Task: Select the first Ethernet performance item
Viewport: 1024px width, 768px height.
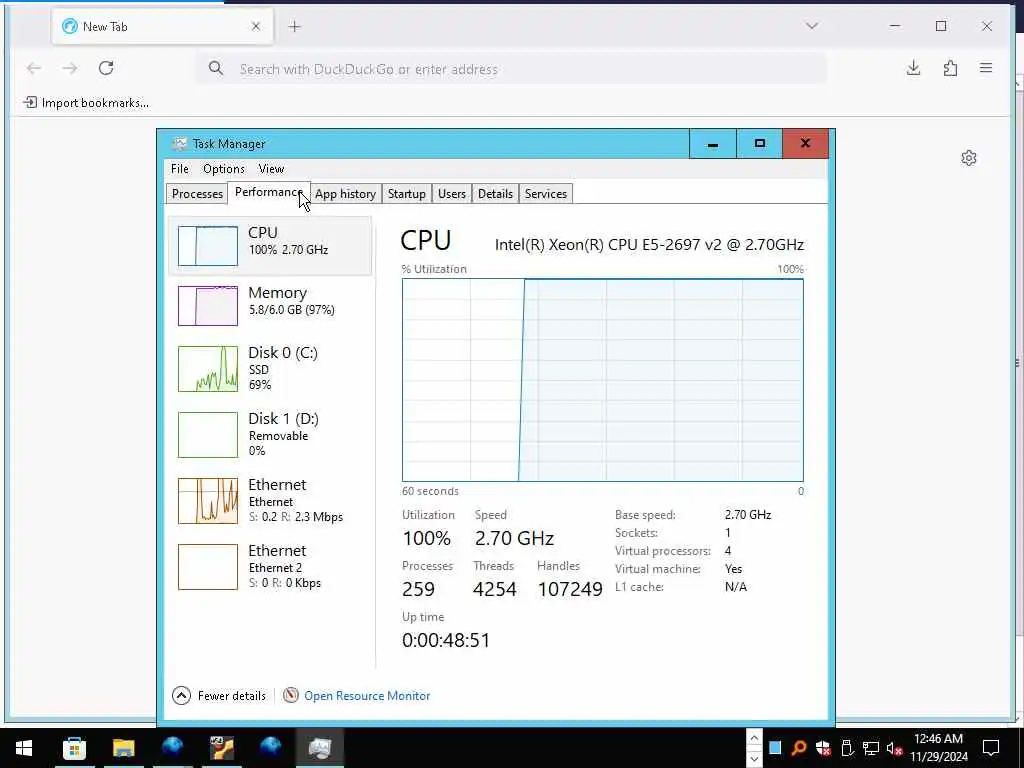Action: (x=270, y=500)
